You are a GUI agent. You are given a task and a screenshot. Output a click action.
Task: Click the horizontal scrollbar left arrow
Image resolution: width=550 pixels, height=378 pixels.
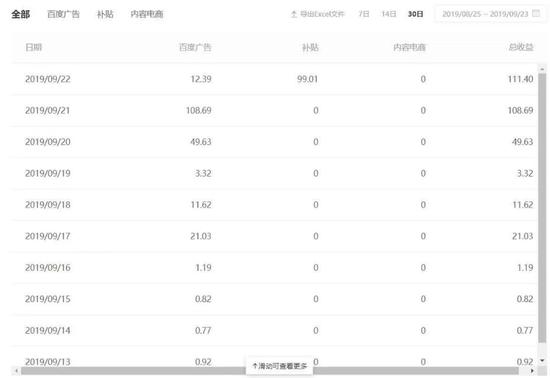15,371
